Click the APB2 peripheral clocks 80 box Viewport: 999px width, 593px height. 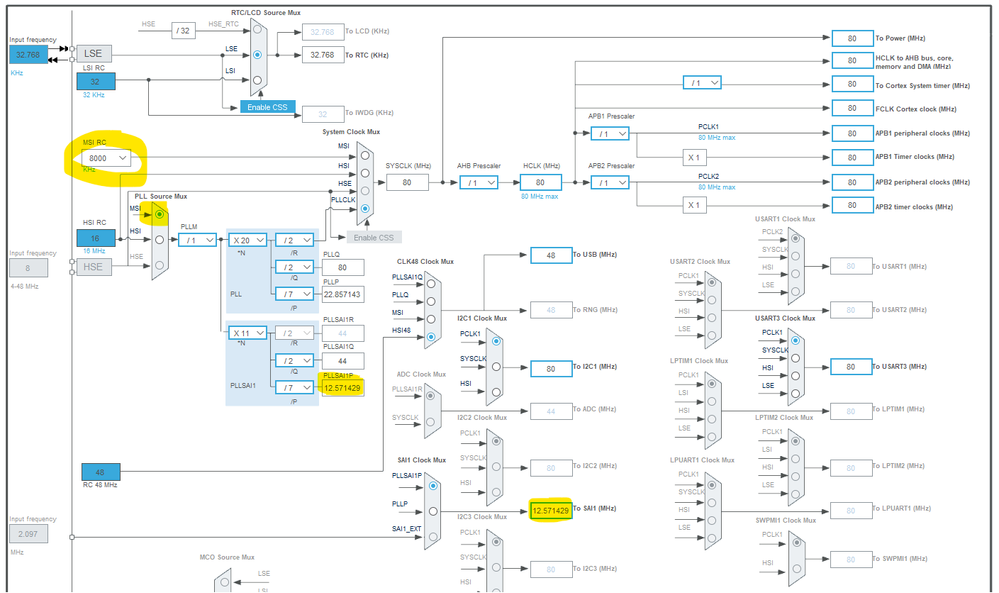[852, 182]
